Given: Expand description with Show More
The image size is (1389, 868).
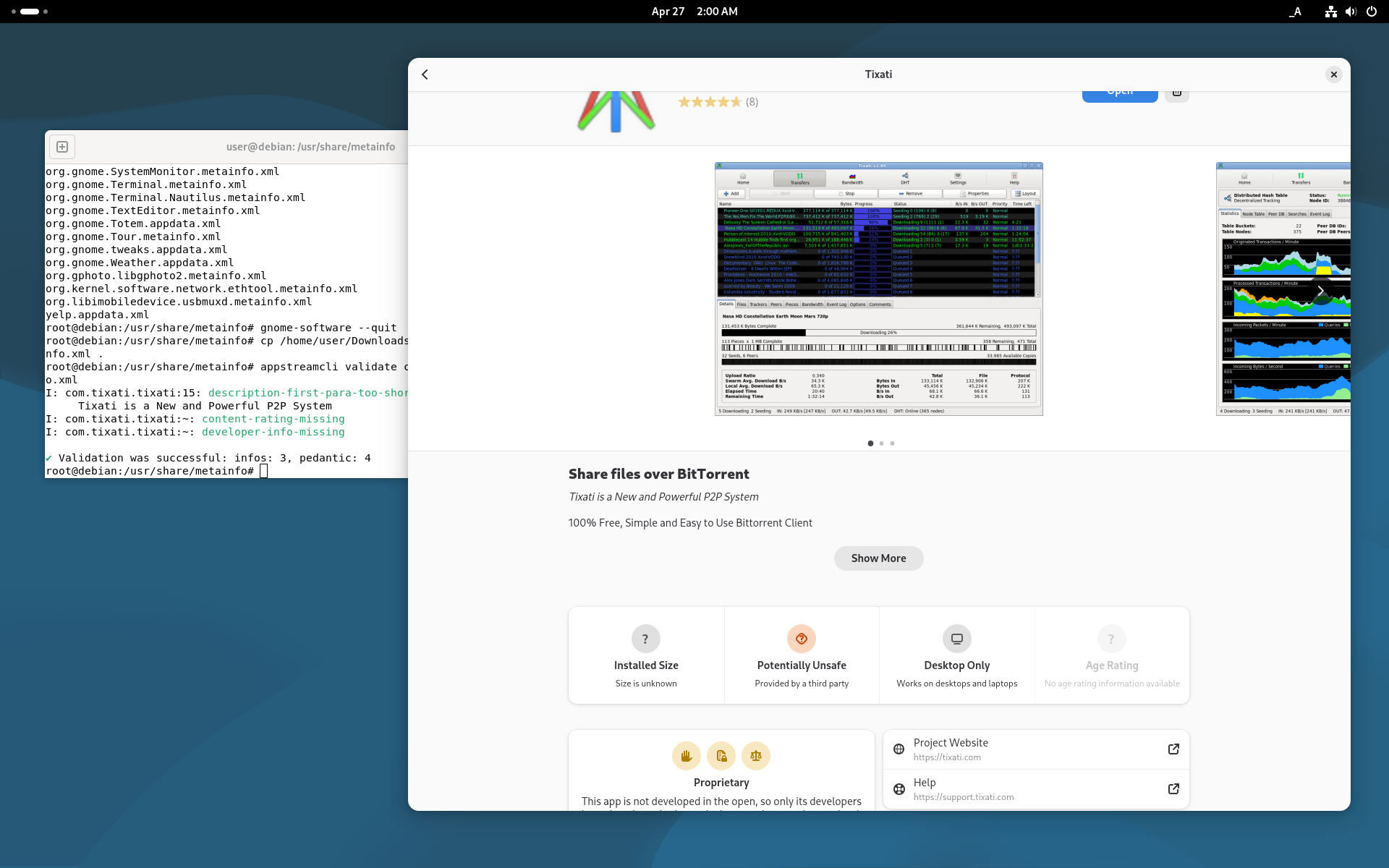Looking at the screenshot, I should point(878,558).
